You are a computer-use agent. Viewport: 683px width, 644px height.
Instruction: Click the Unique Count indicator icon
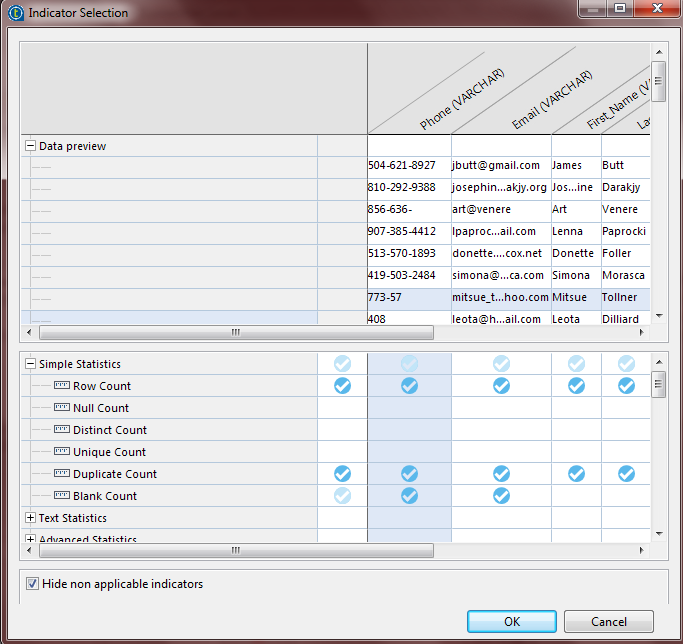tap(62, 452)
